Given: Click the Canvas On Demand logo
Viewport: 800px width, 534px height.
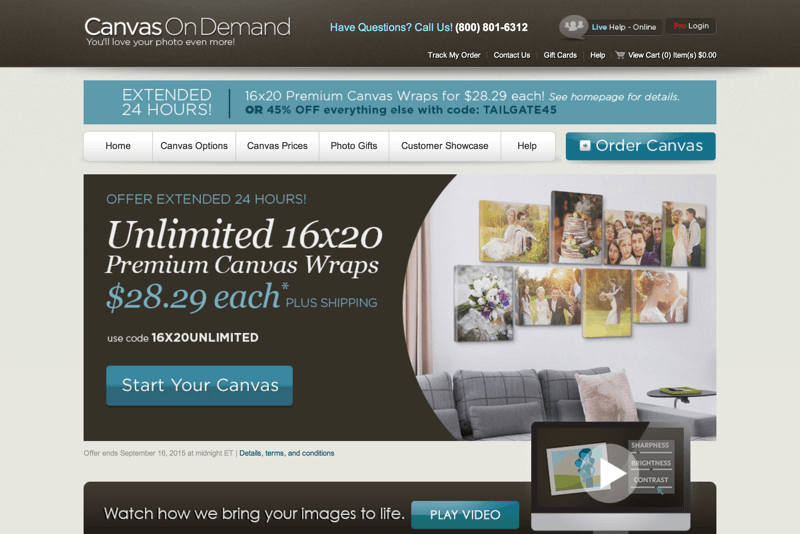Looking at the screenshot, I should click(187, 31).
